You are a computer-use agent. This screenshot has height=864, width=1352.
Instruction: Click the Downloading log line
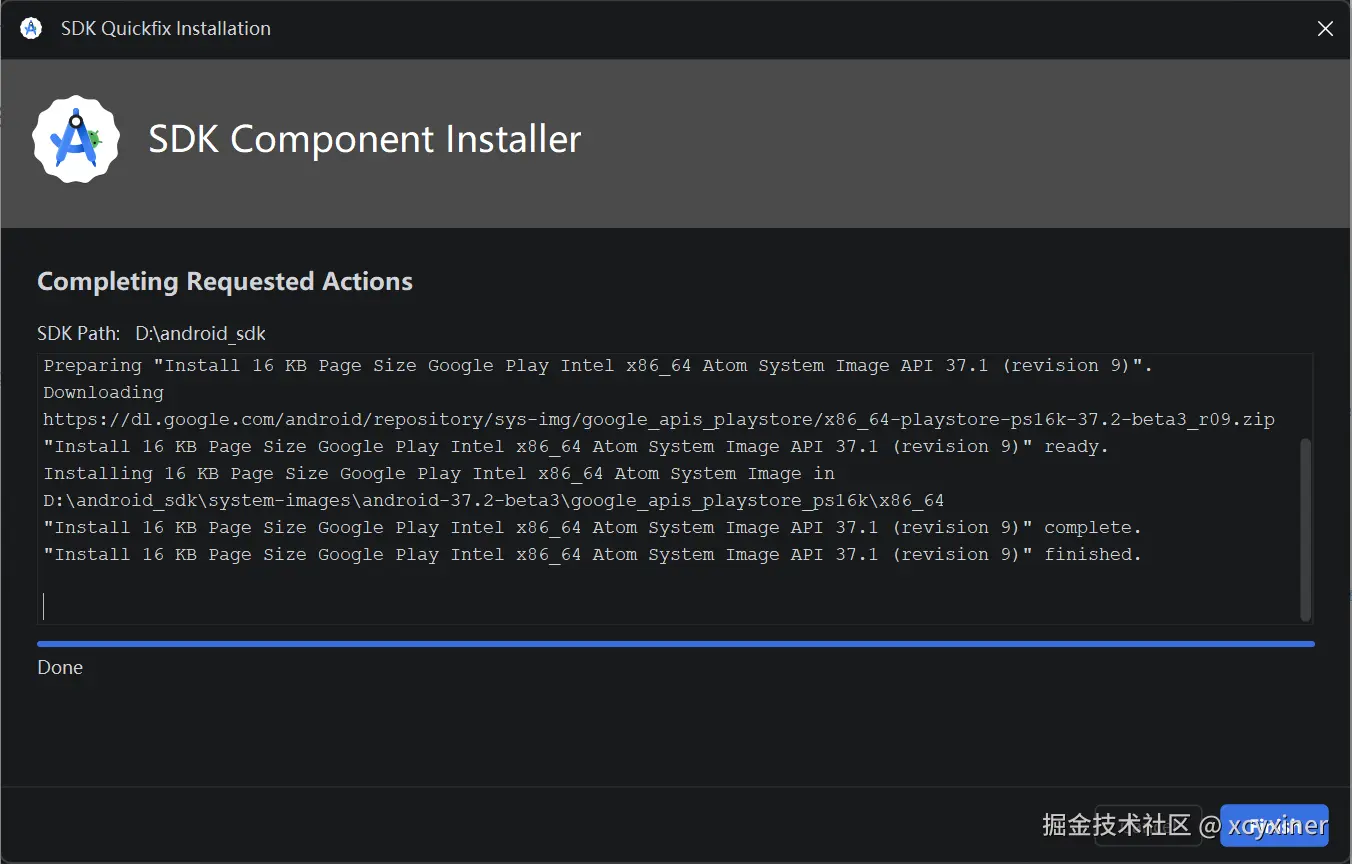[x=103, y=393]
